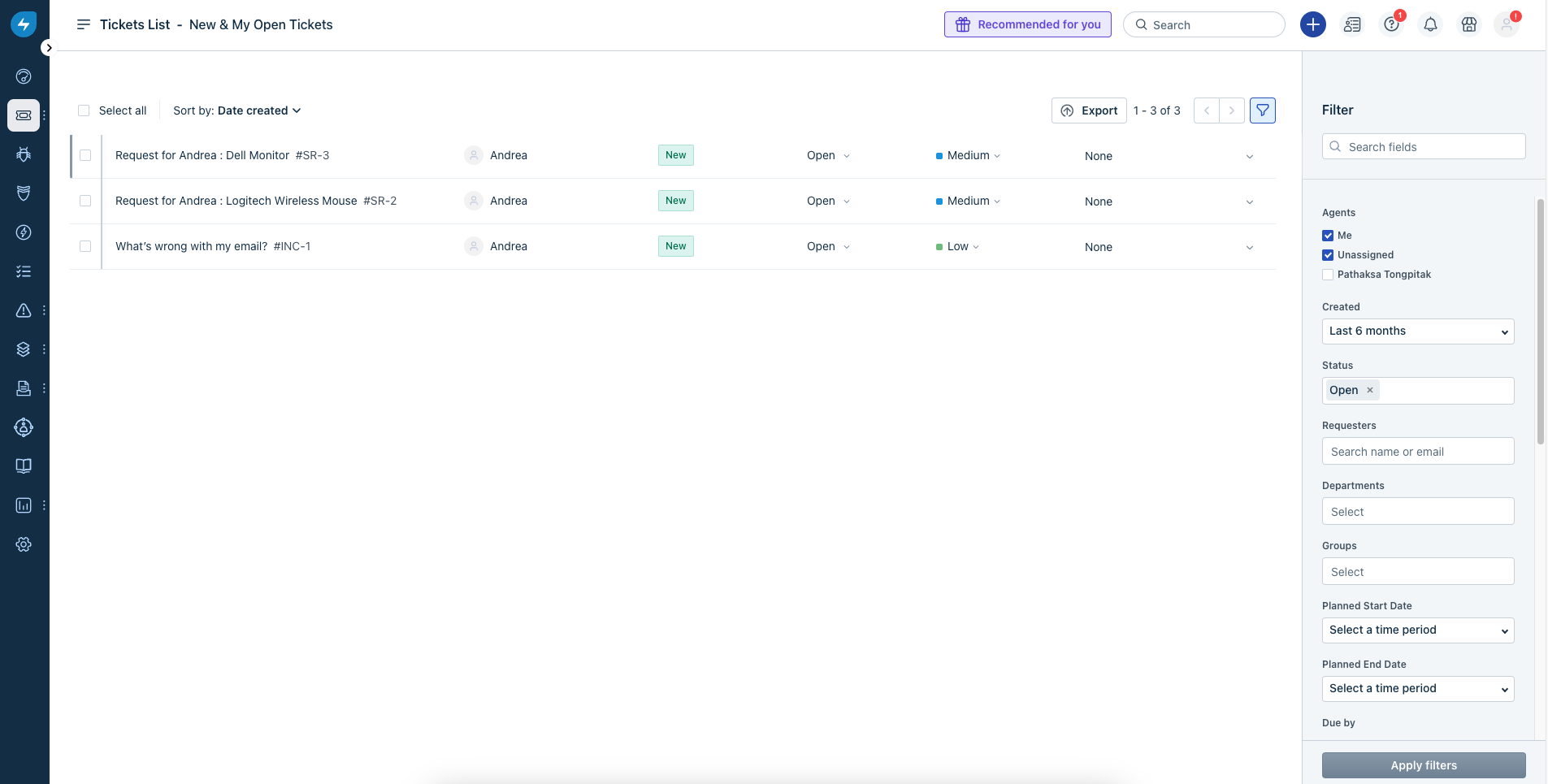Check the Pathaksa Tongpitak agent filter
1548x784 pixels.
[x=1328, y=275]
